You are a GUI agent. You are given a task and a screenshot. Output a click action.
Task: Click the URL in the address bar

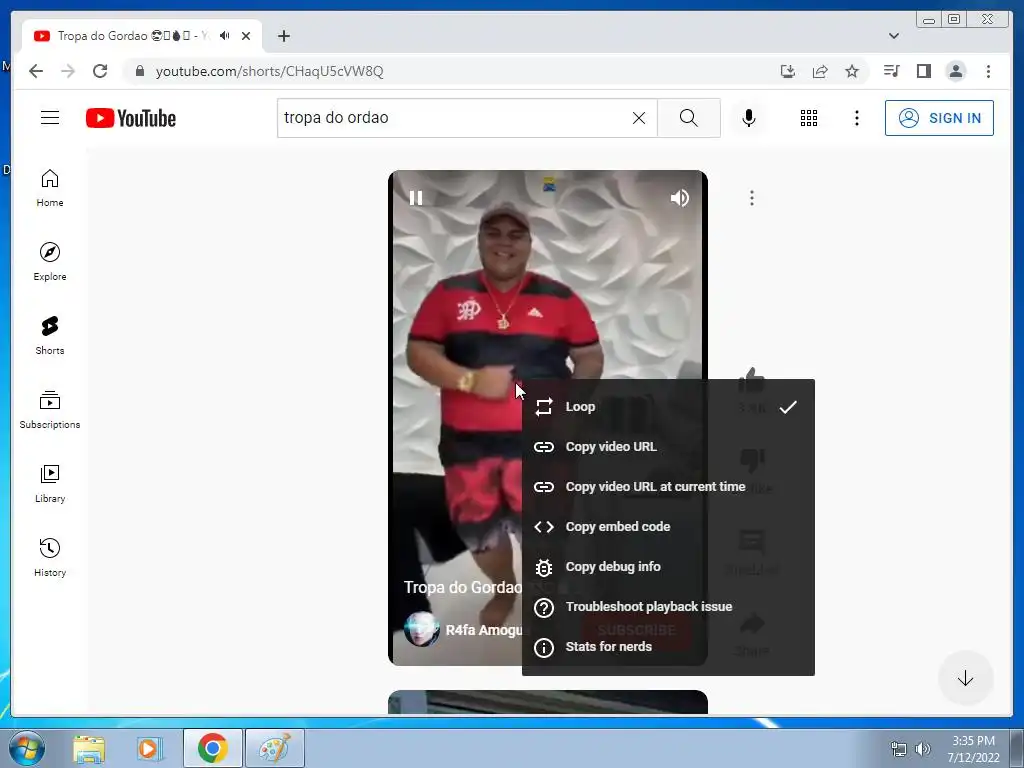pyautogui.click(x=269, y=71)
